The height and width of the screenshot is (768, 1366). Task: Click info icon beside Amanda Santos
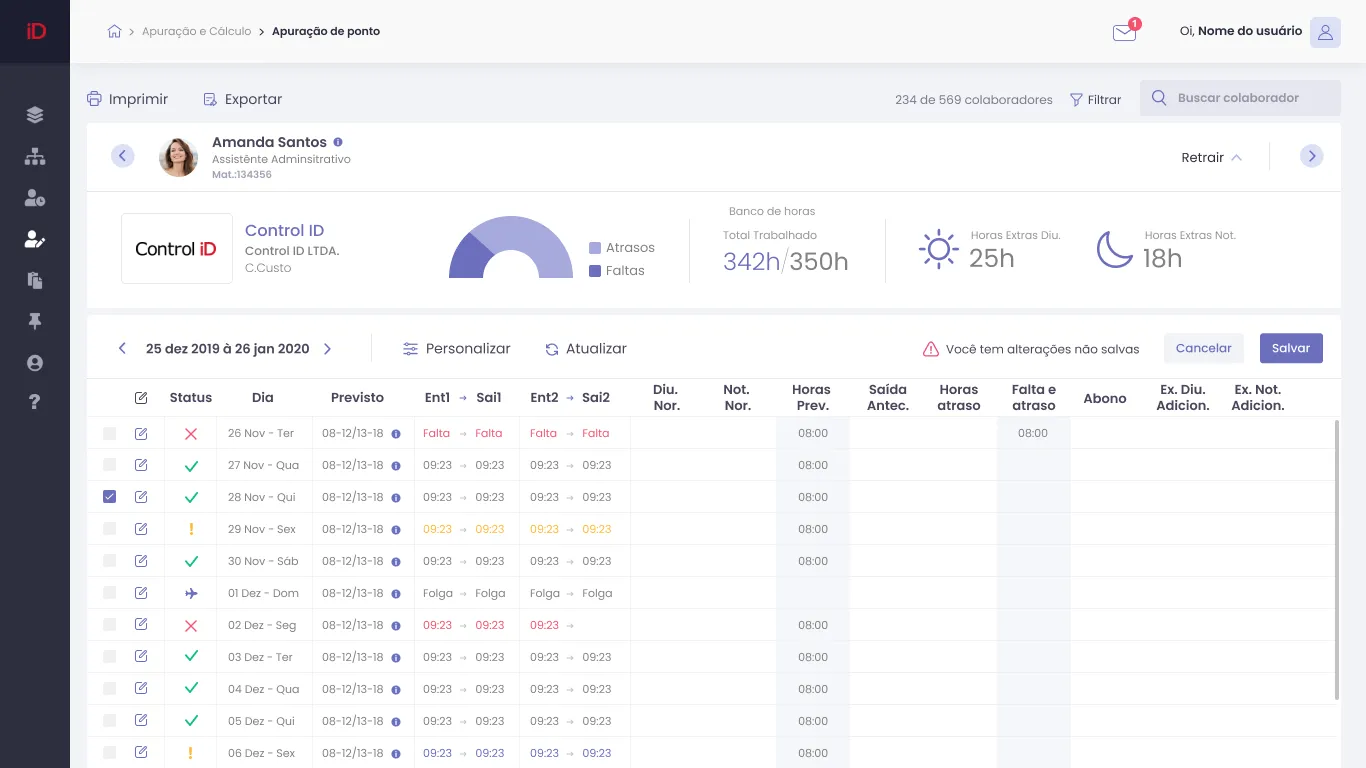tap(338, 143)
